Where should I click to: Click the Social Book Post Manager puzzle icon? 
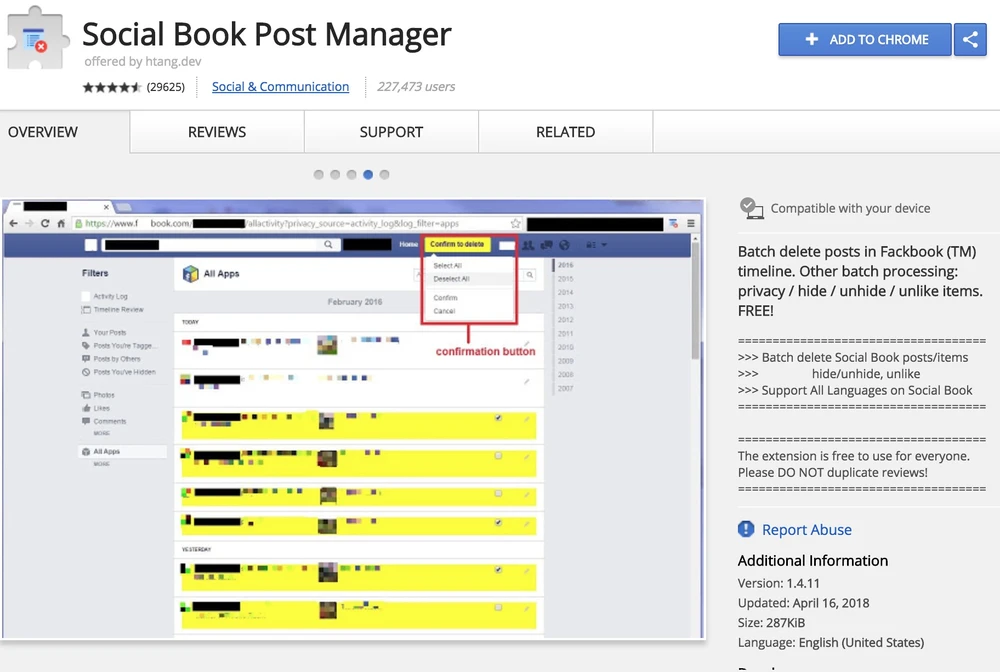36,39
